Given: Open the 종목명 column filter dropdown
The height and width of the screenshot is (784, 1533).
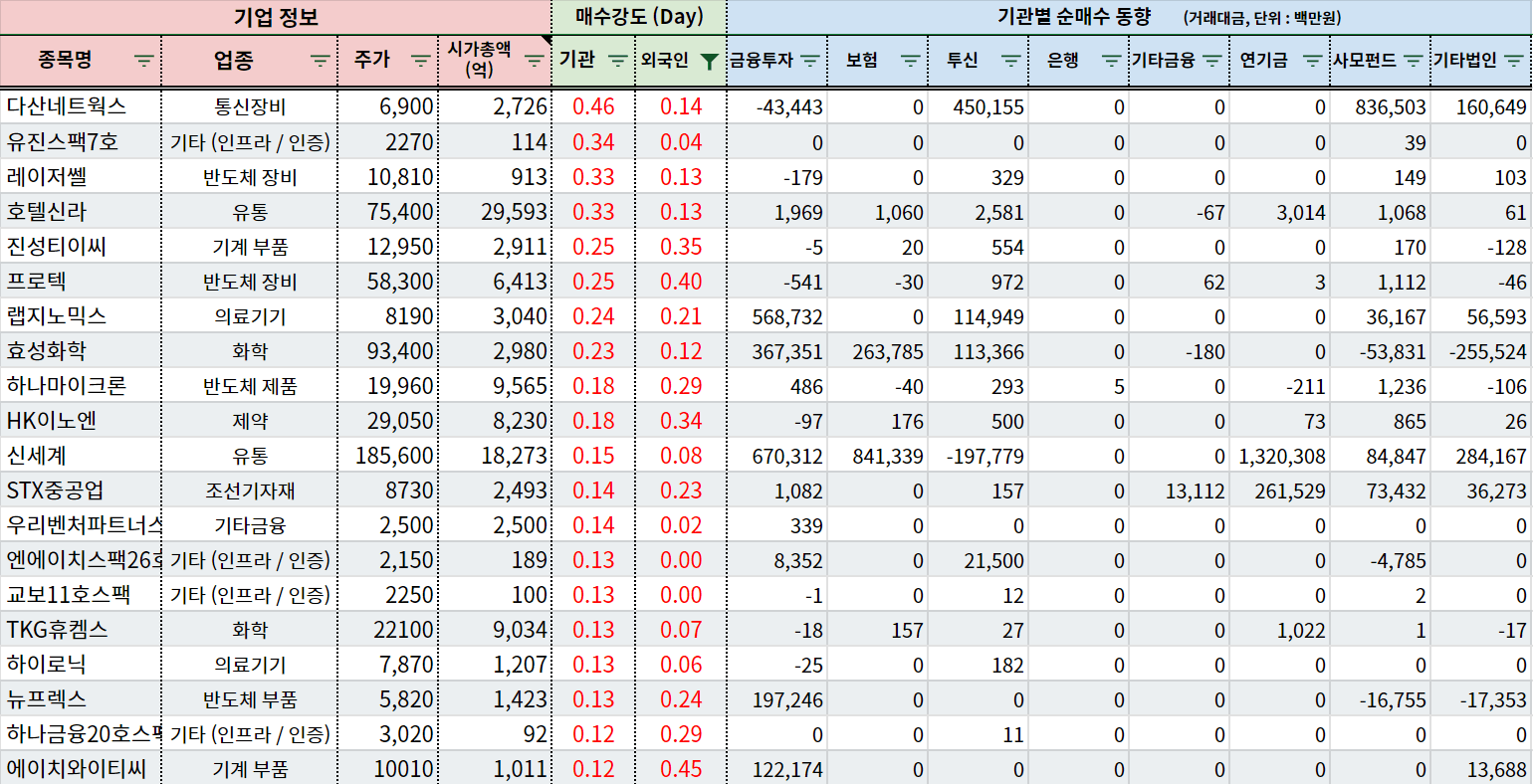Looking at the screenshot, I should click(144, 61).
